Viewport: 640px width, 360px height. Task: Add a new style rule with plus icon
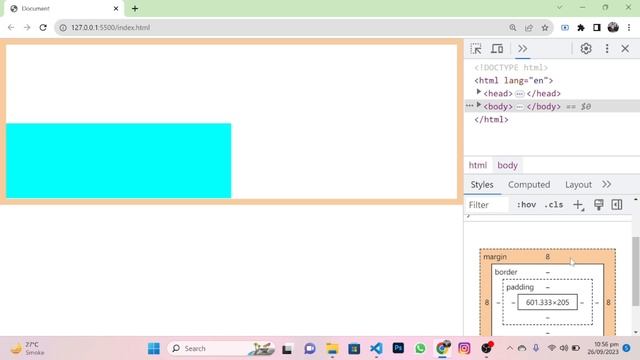[578, 204]
